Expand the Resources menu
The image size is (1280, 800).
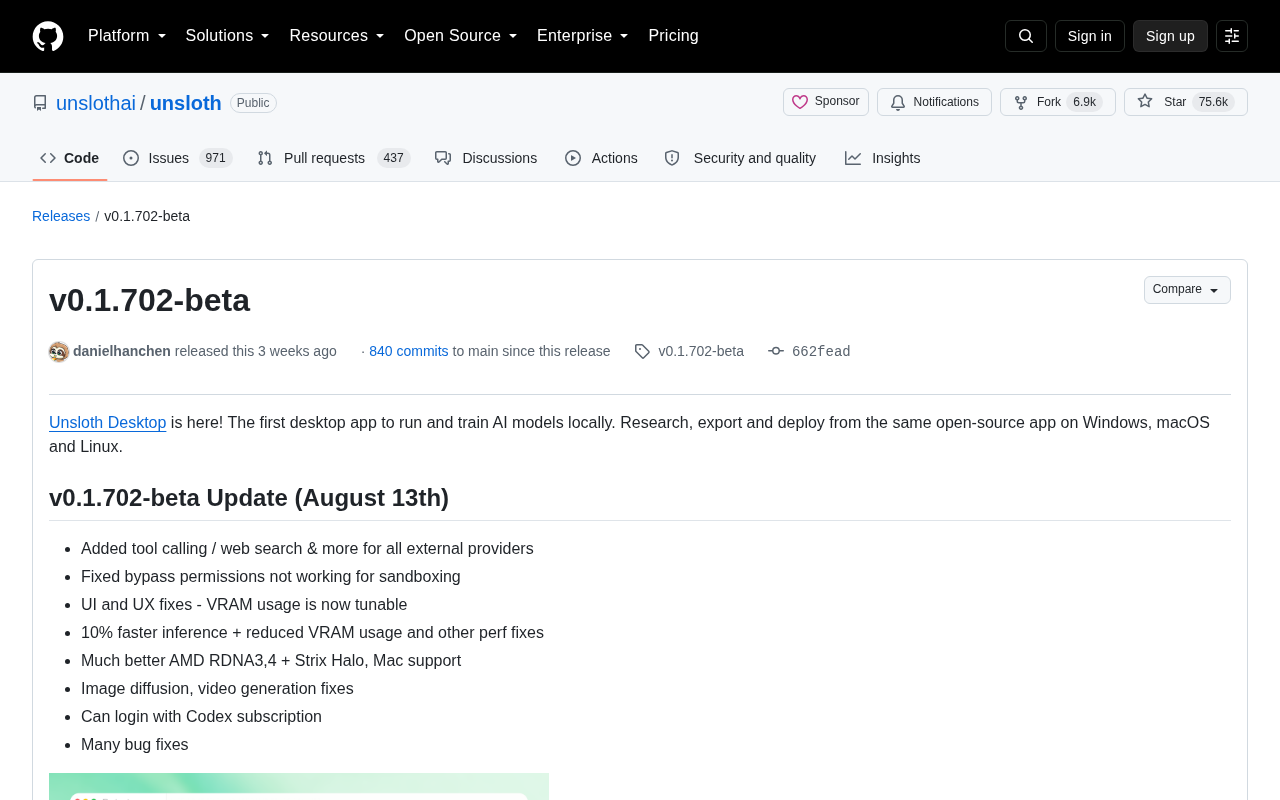(337, 36)
